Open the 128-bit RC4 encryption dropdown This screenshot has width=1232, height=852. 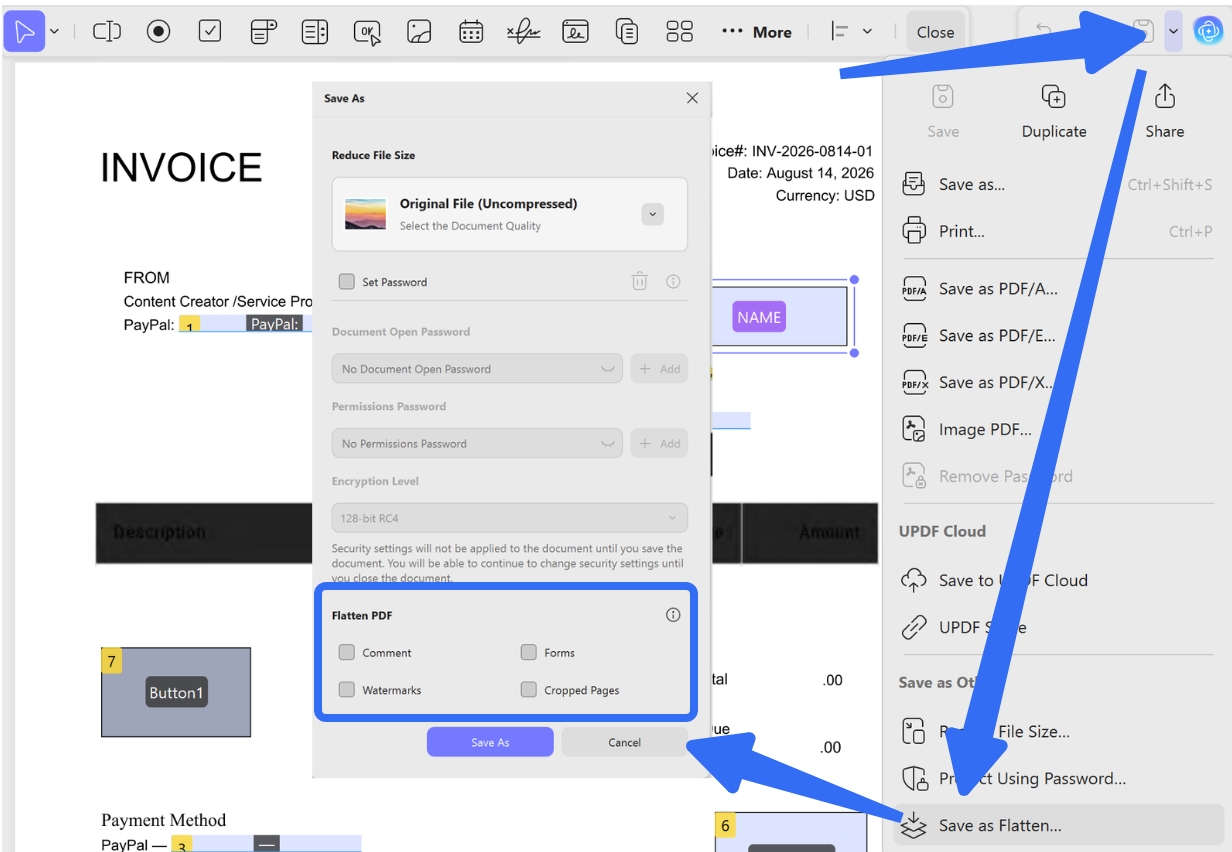tap(509, 518)
